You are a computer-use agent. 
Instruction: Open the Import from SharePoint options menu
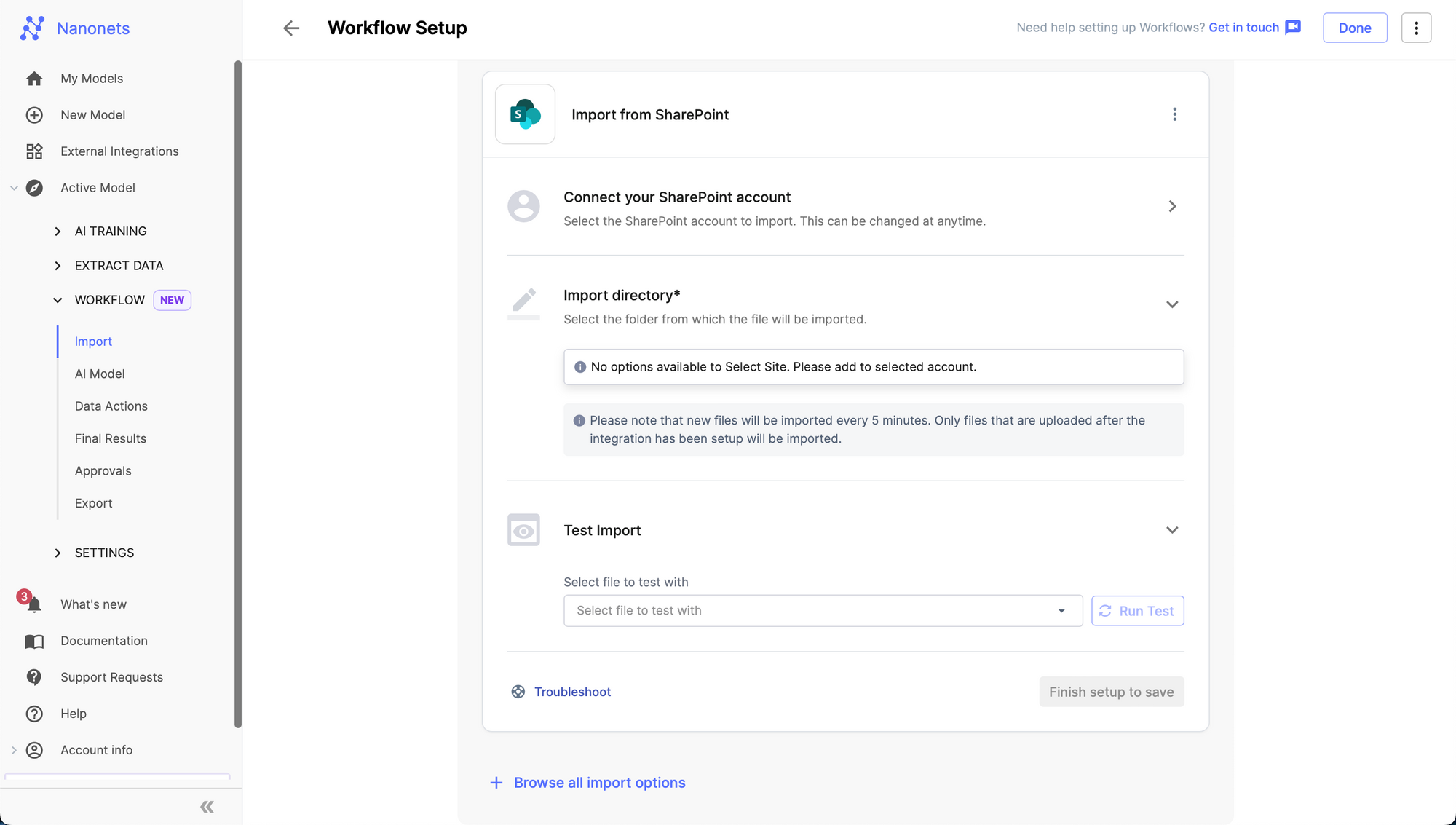click(1174, 114)
